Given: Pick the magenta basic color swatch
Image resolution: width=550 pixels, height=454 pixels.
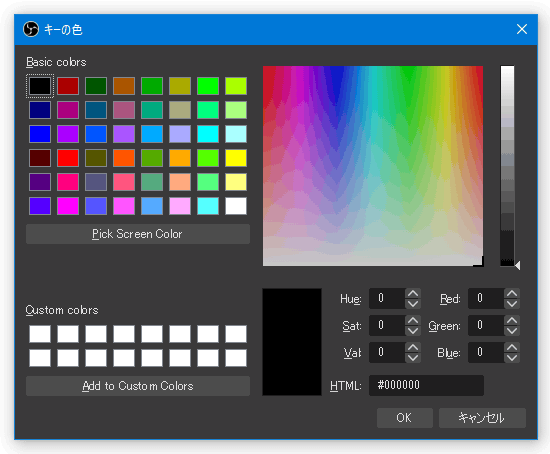Looking at the screenshot, I should pyautogui.click(x=68, y=206).
